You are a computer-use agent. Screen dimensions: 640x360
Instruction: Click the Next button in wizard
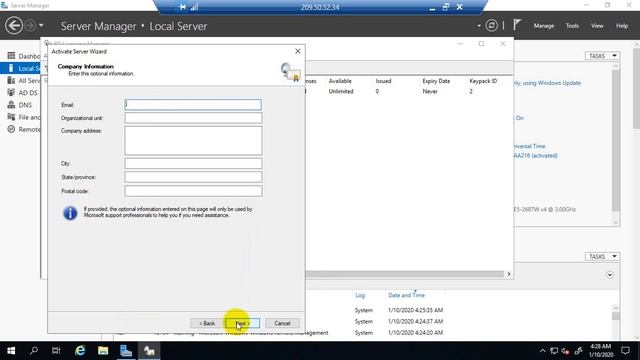pos(242,323)
